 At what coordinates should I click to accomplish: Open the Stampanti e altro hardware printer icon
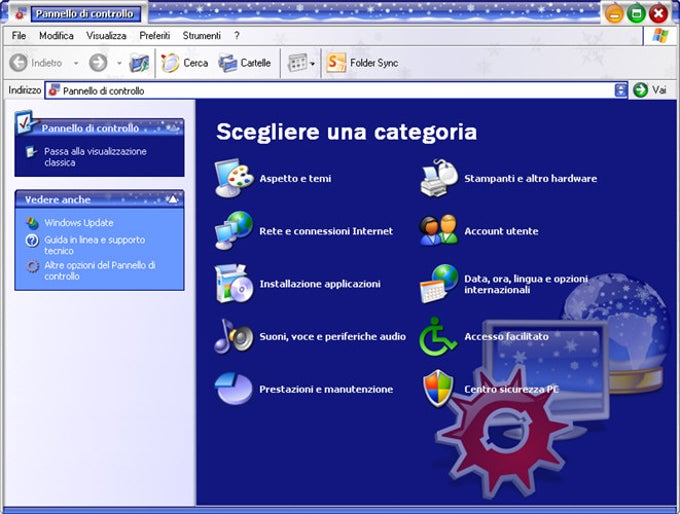pos(439,178)
